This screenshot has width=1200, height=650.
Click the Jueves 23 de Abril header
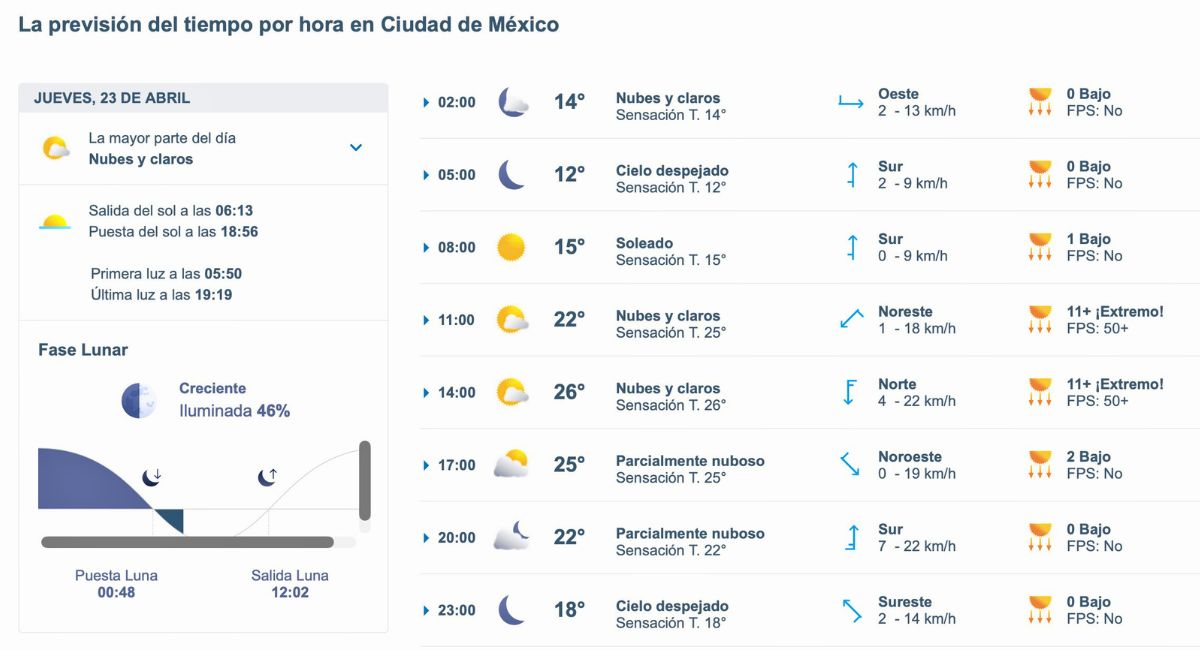click(113, 97)
